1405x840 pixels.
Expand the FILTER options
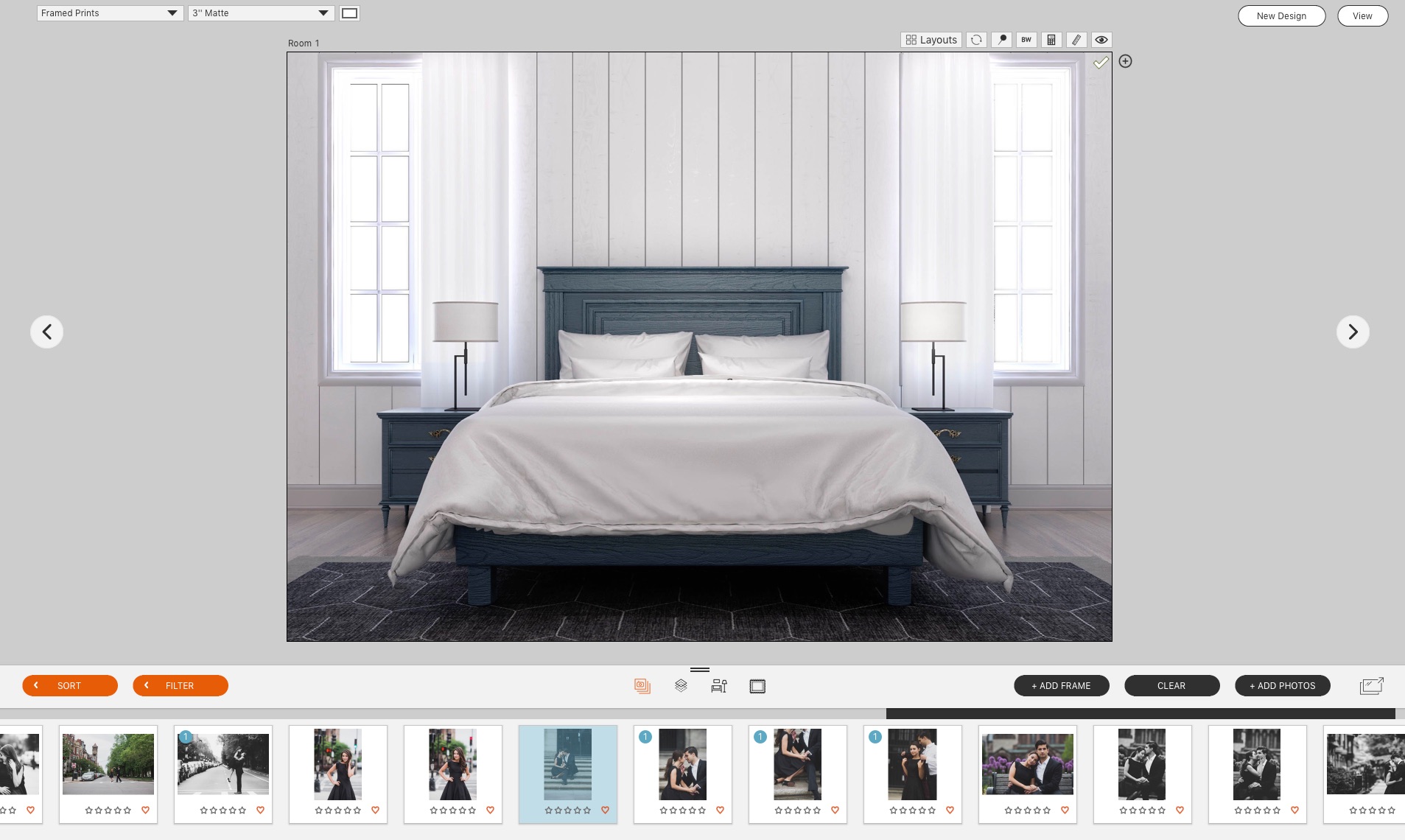pos(181,685)
